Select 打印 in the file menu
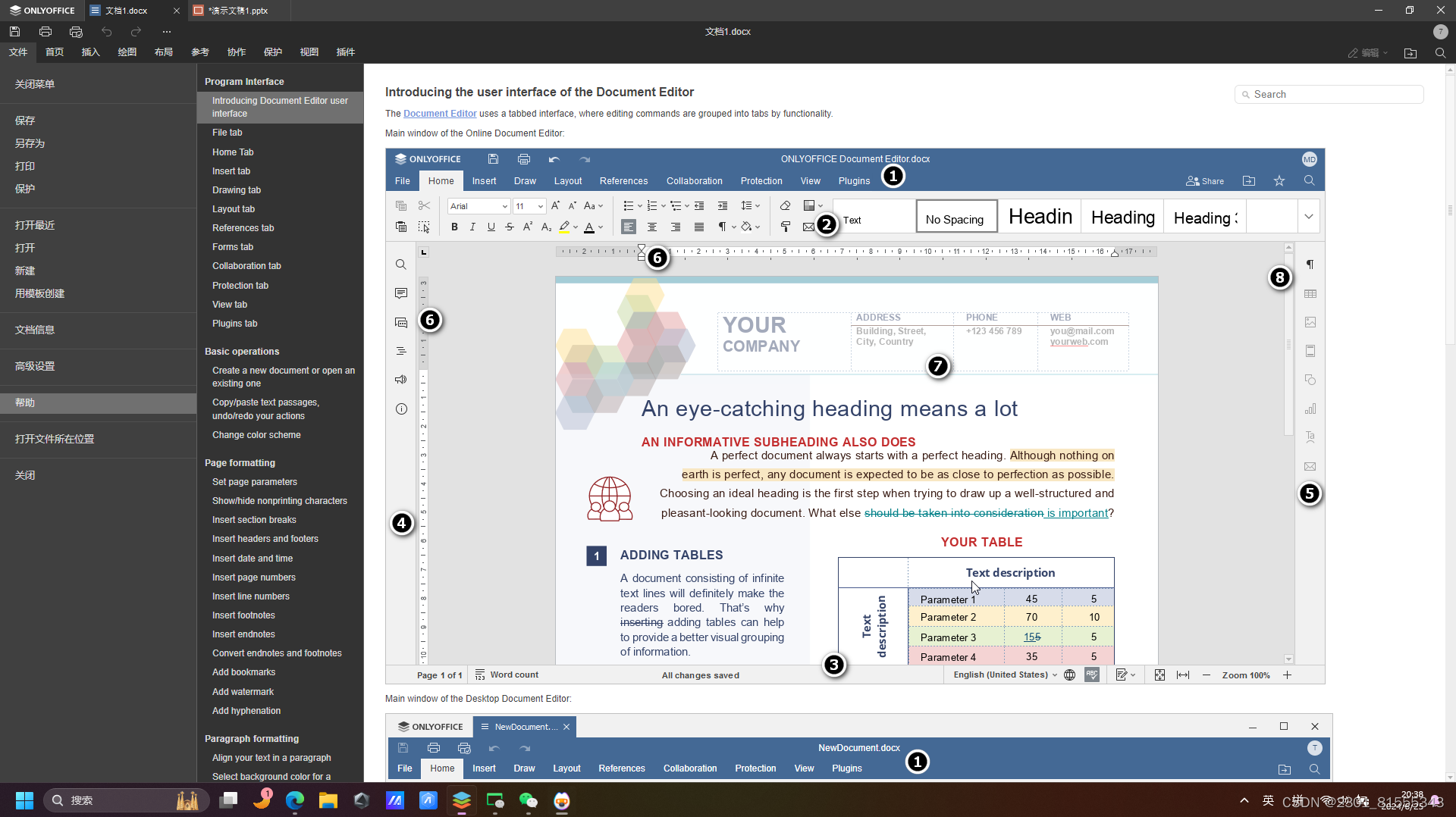Screen dimensions: 1456x817 click(x=99, y=166)
